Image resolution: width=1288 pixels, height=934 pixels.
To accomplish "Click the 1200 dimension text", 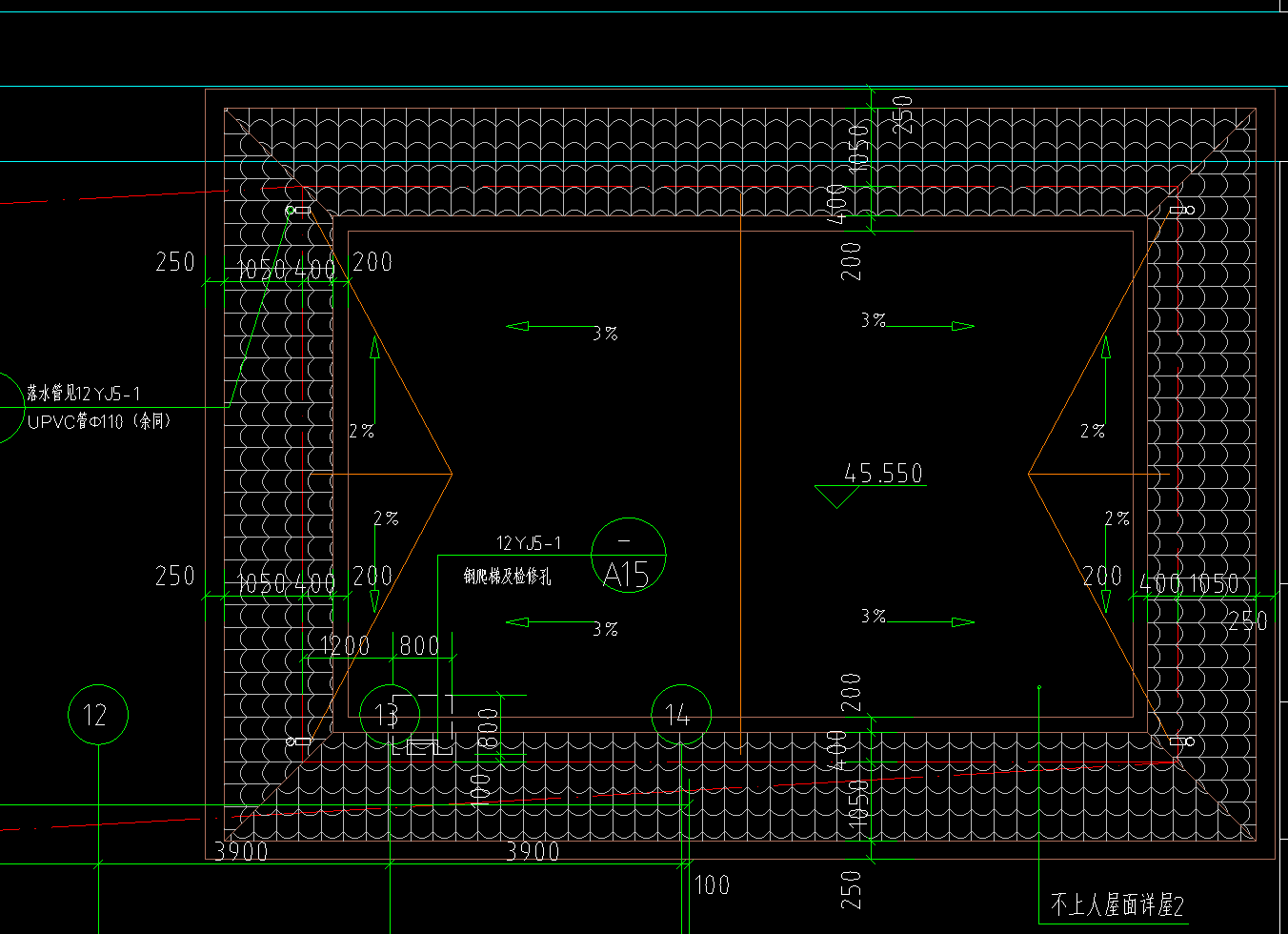I will 345,645.
